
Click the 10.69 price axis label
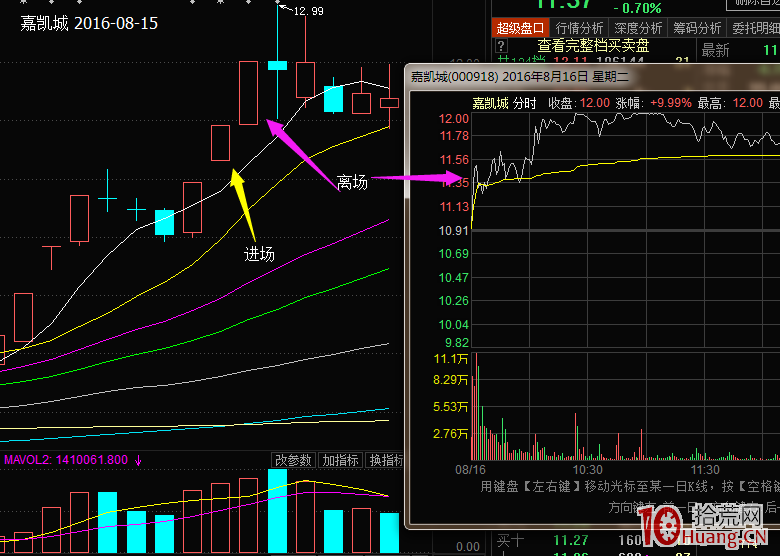(454, 254)
